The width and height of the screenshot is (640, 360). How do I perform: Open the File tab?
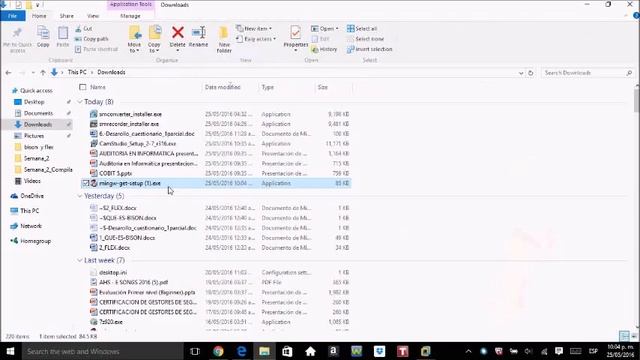click(13, 16)
